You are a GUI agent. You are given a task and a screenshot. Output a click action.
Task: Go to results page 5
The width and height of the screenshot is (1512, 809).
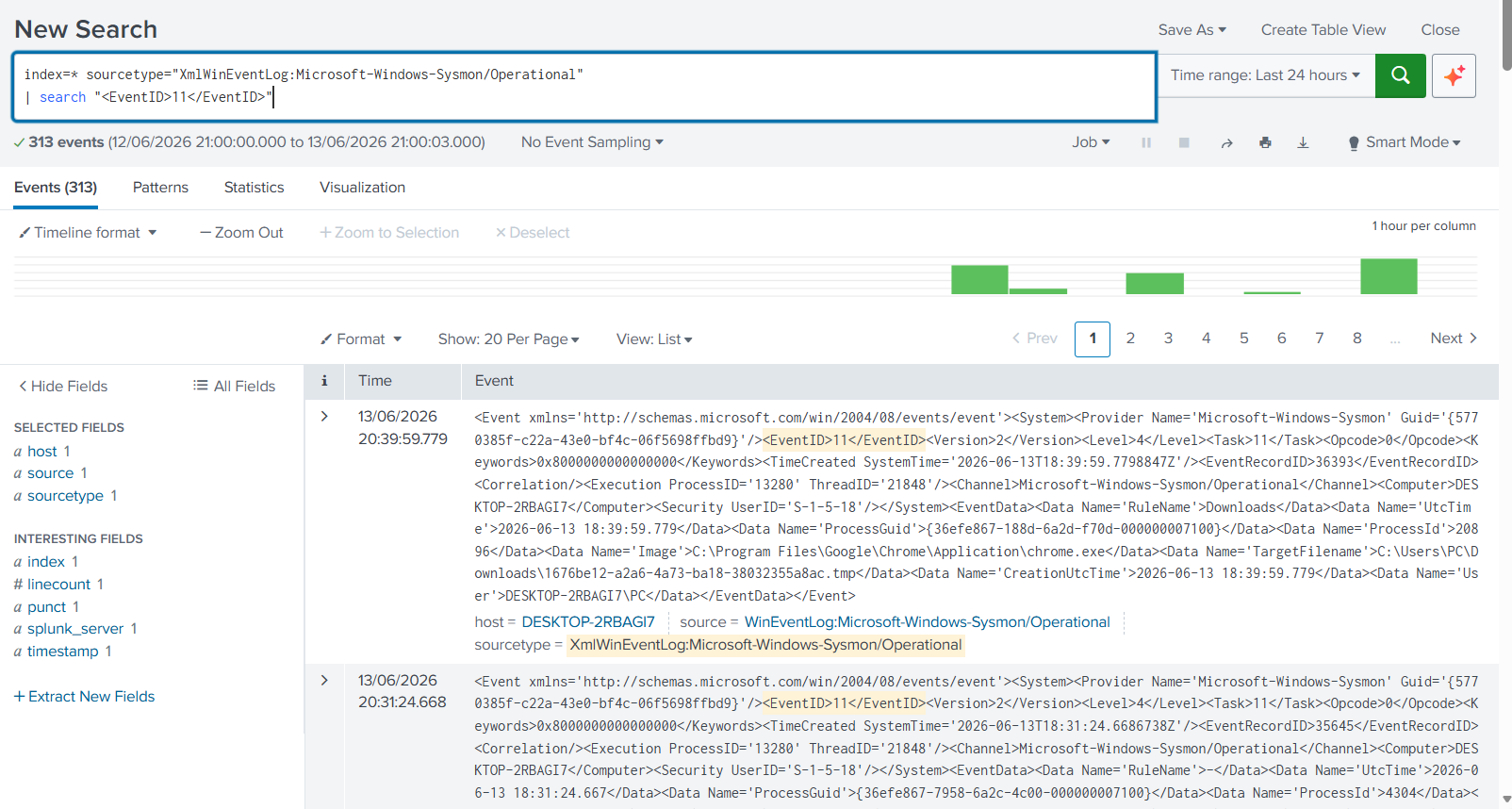(x=1243, y=338)
